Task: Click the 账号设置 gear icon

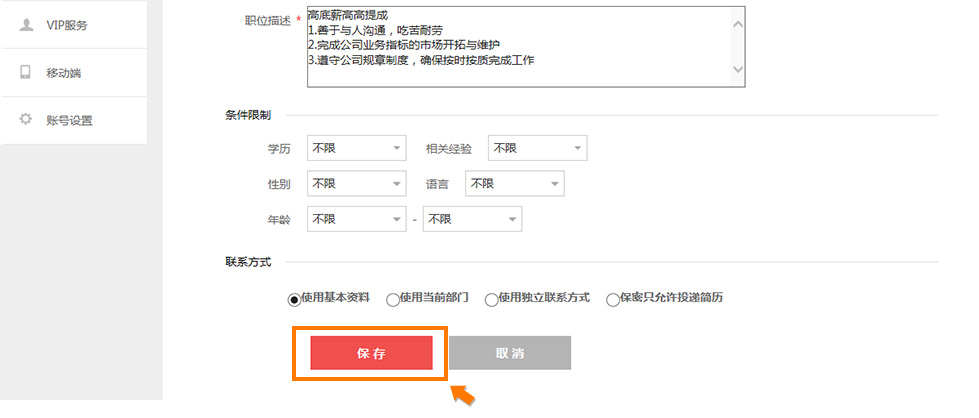Action: tap(26, 119)
